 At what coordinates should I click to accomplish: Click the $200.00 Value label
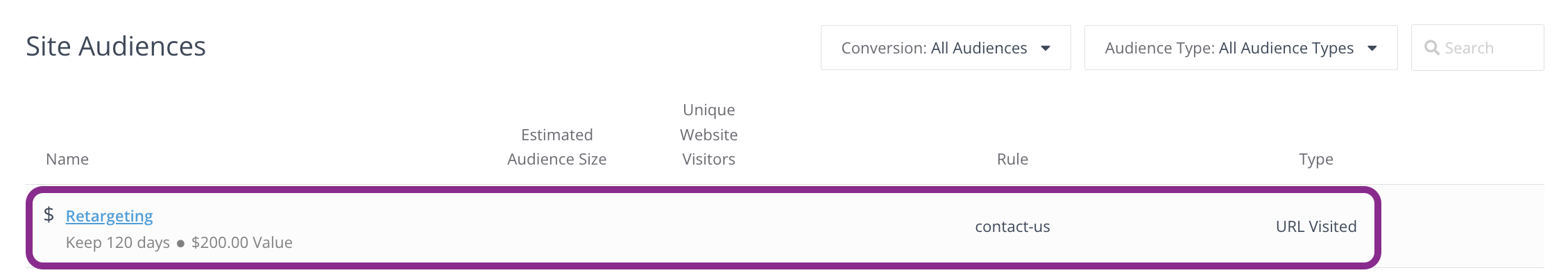(x=242, y=242)
